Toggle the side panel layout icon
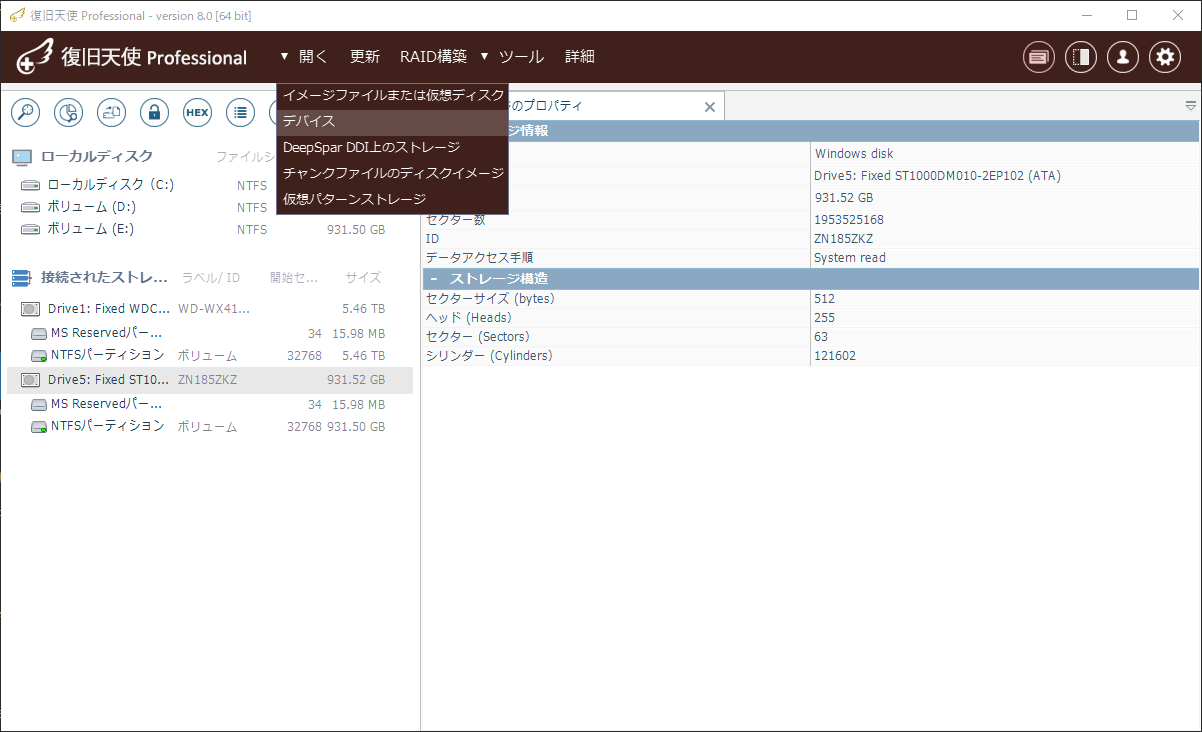Viewport: 1202px width, 732px height. [1081, 57]
